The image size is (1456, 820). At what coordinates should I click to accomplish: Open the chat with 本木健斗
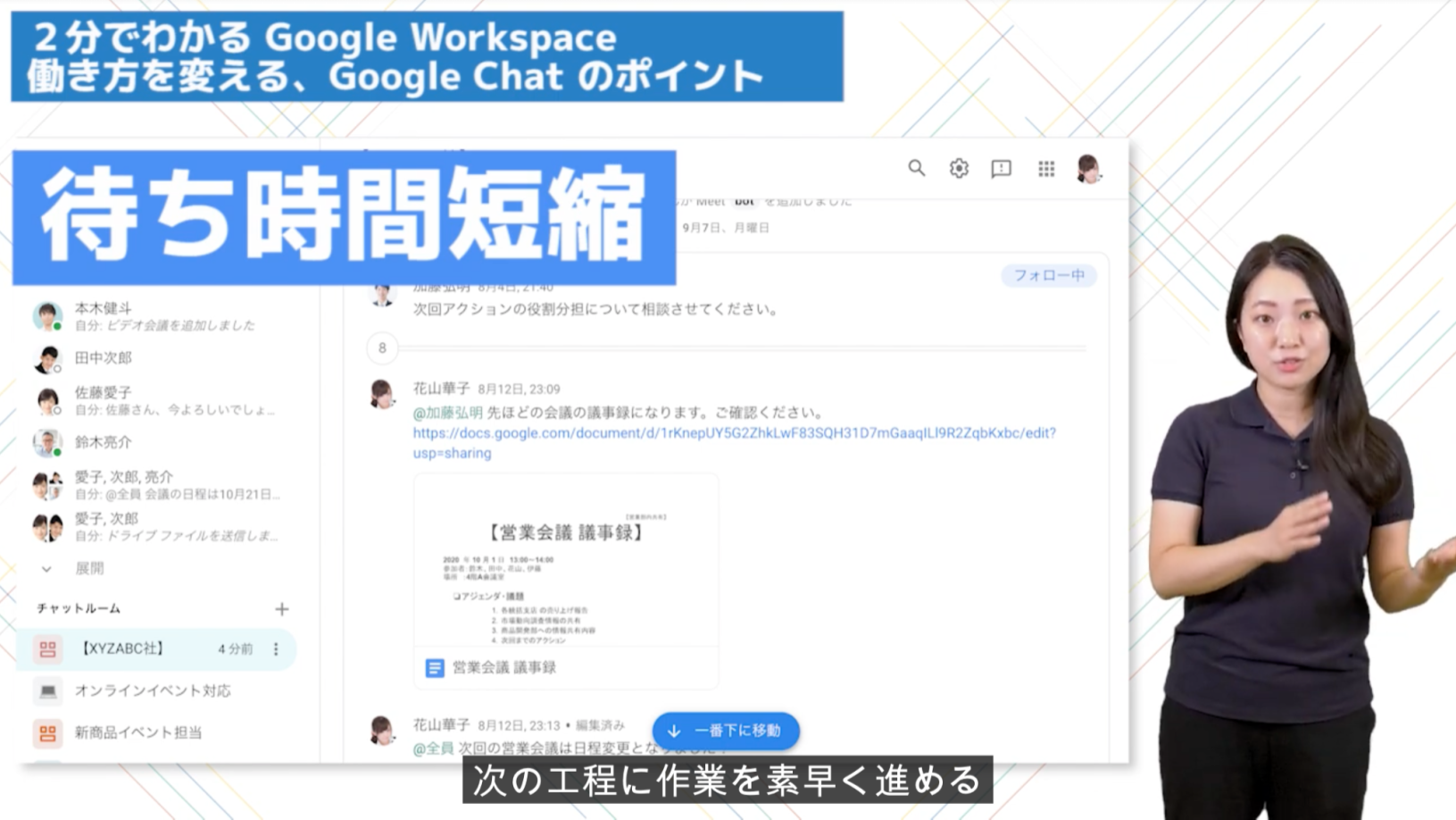click(x=156, y=316)
